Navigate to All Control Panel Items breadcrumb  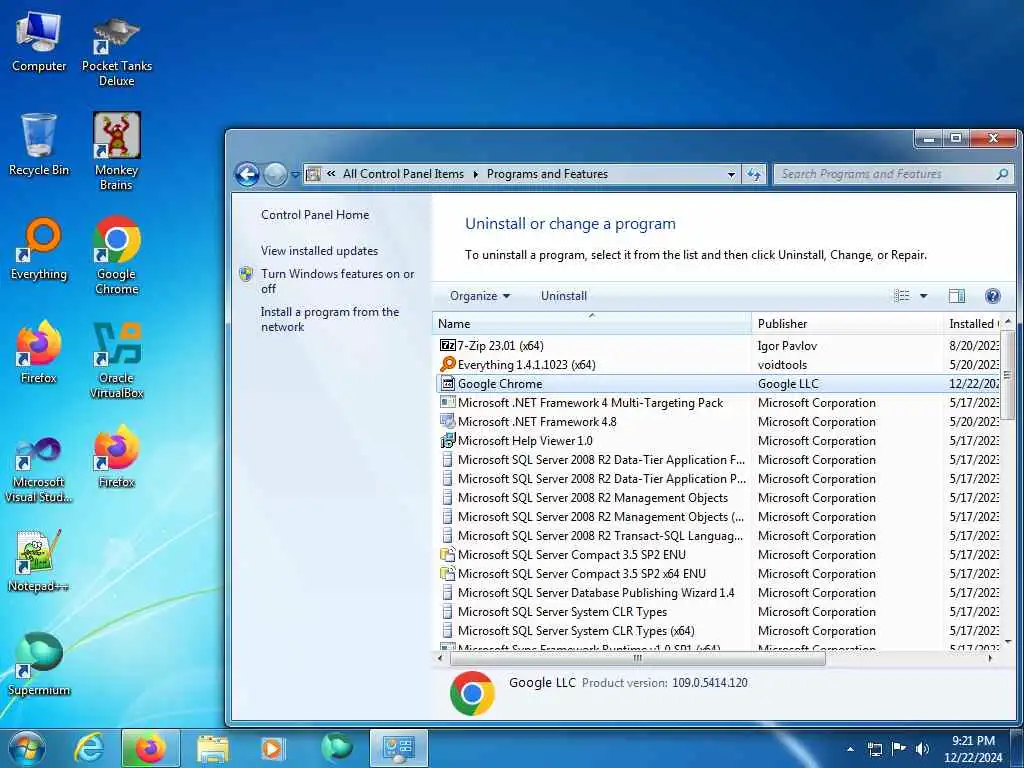[403, 174]
